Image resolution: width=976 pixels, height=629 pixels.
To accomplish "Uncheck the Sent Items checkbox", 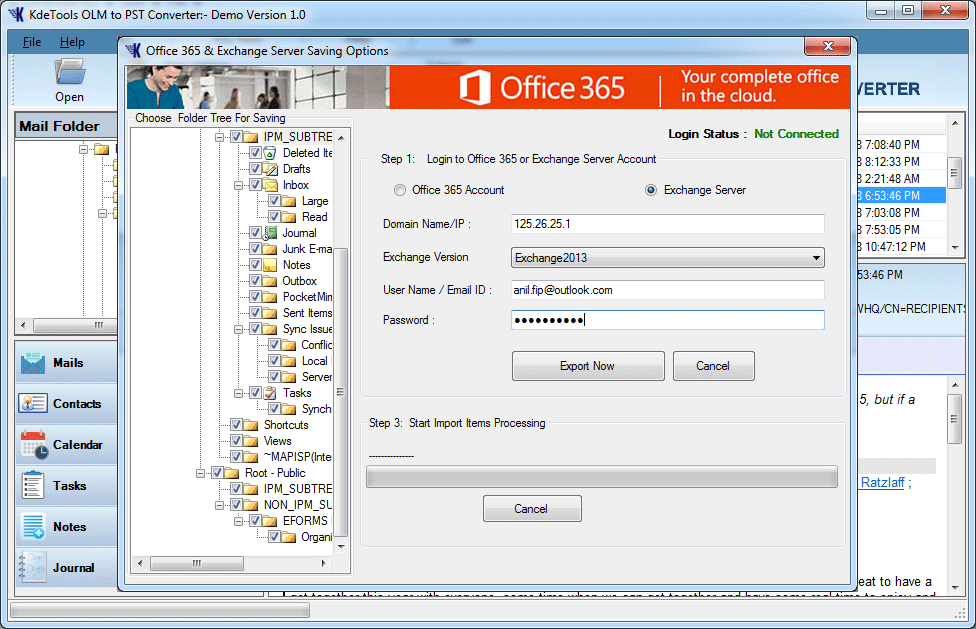I will coord(255,312).
